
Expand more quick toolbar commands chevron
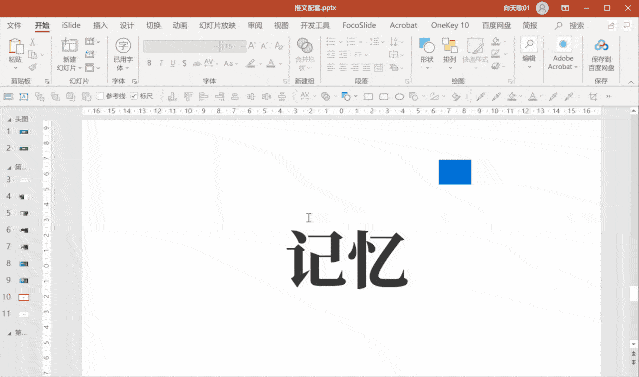coord(608,97)
